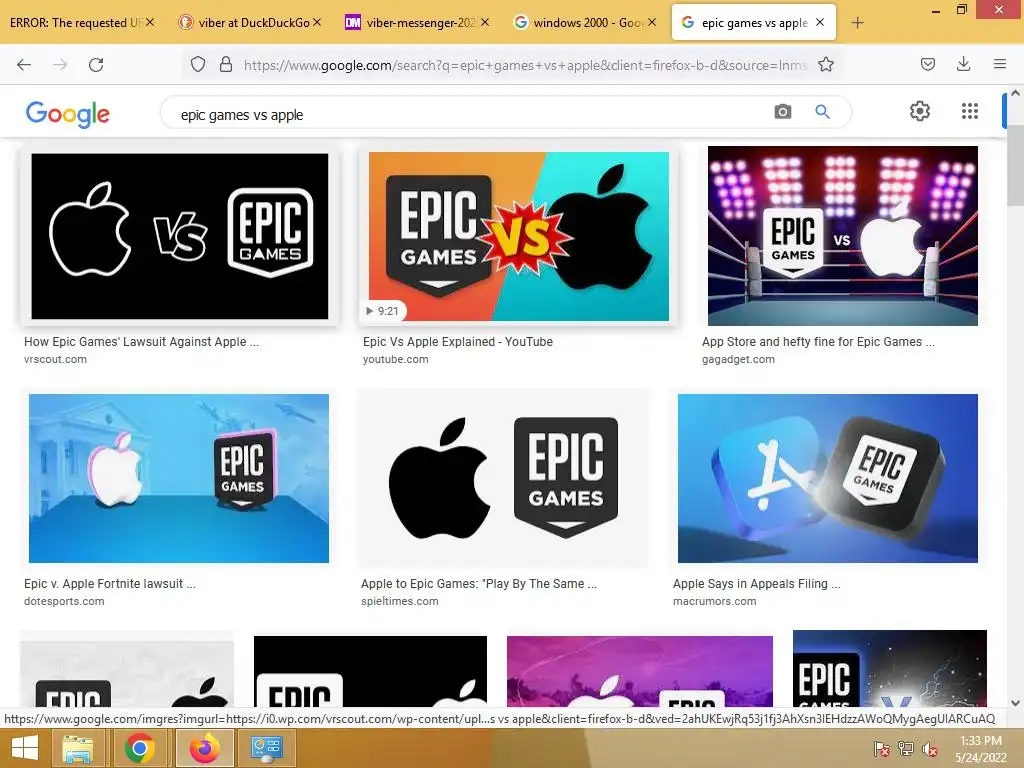Close the viber at DuckDuckGo tab
The width and height of the screenshot is (1024, 768).
317,22
